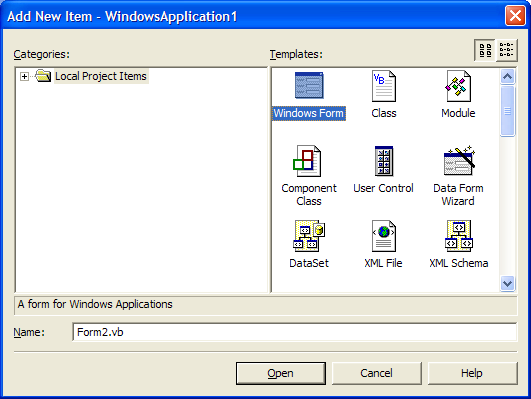Click the Name field containing Form2.vb
Viewport: 531px width, 399px height.
pyautogui.click(x=295, y=332)
